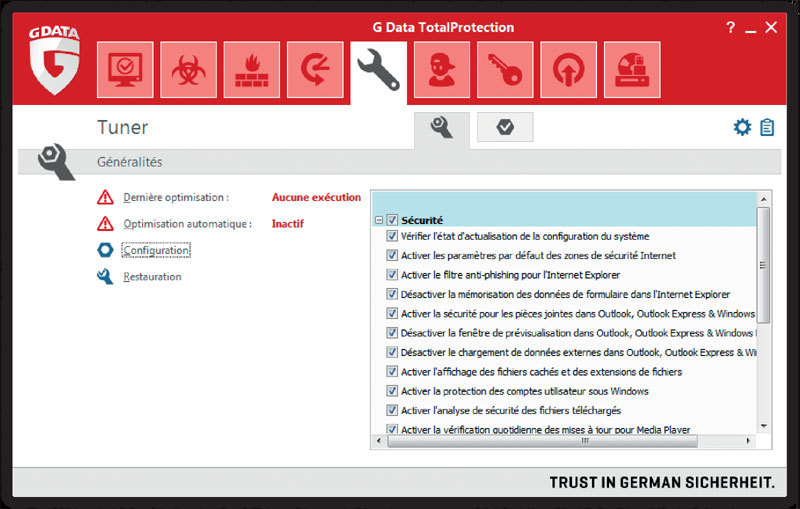Uncheck 'Activer l'analyse de sécurité des fichiers téléchargés'
Viewport: 800px width, 509px height.
[392, 411]
